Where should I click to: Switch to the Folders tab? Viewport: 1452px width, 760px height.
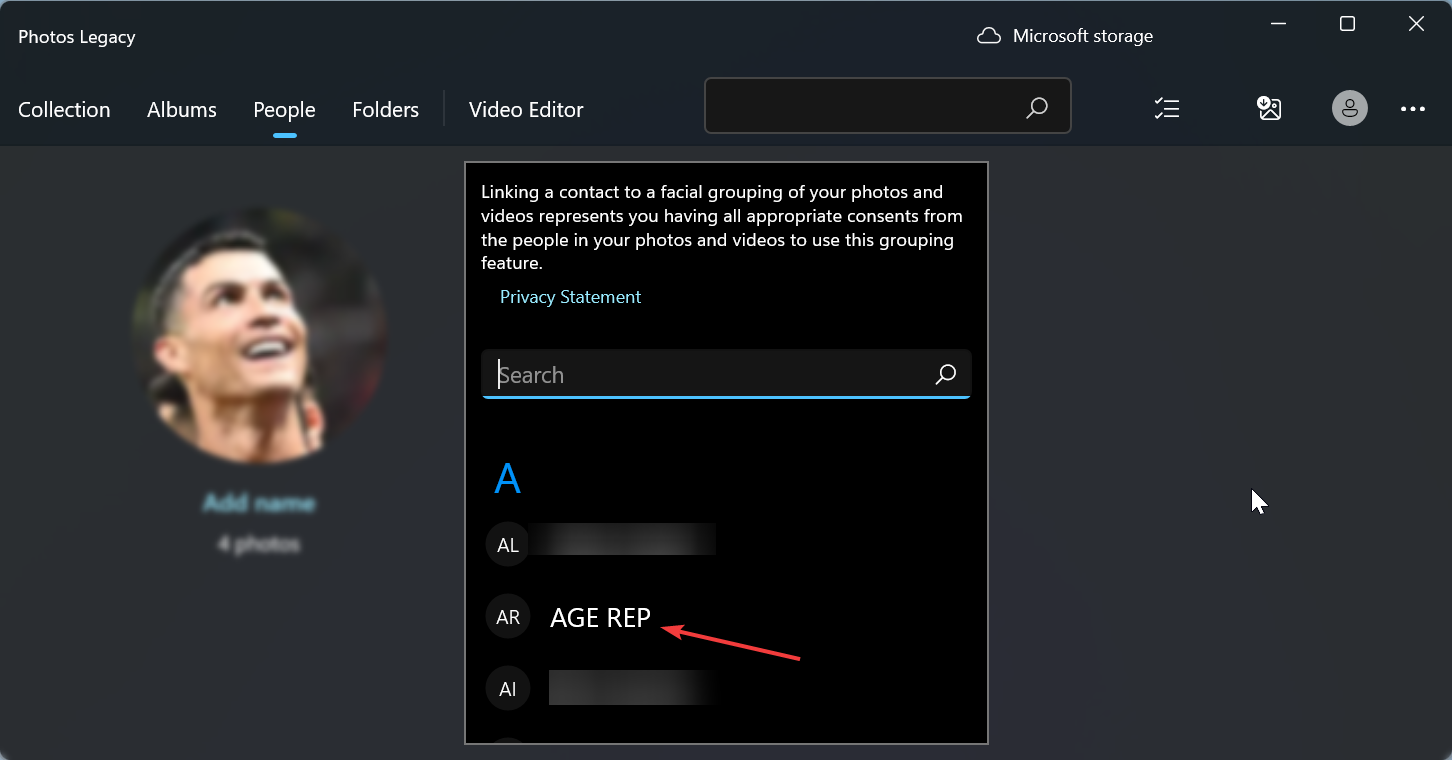pyautogui.click(x=385, y=110)
